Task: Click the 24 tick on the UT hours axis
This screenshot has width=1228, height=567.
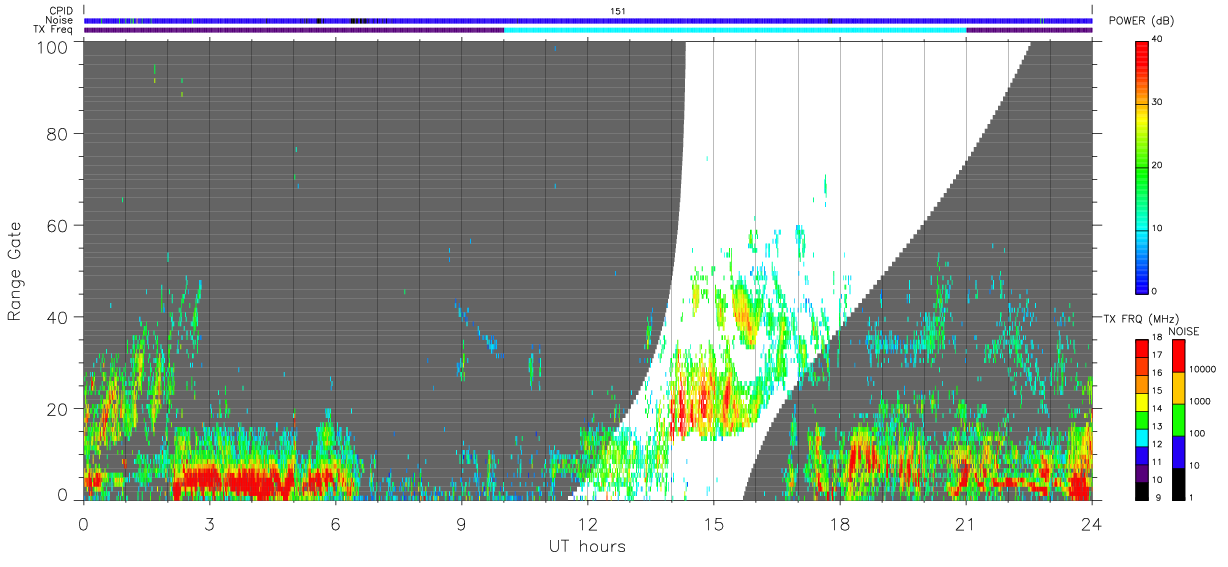Action: (x=1091, y=524)
